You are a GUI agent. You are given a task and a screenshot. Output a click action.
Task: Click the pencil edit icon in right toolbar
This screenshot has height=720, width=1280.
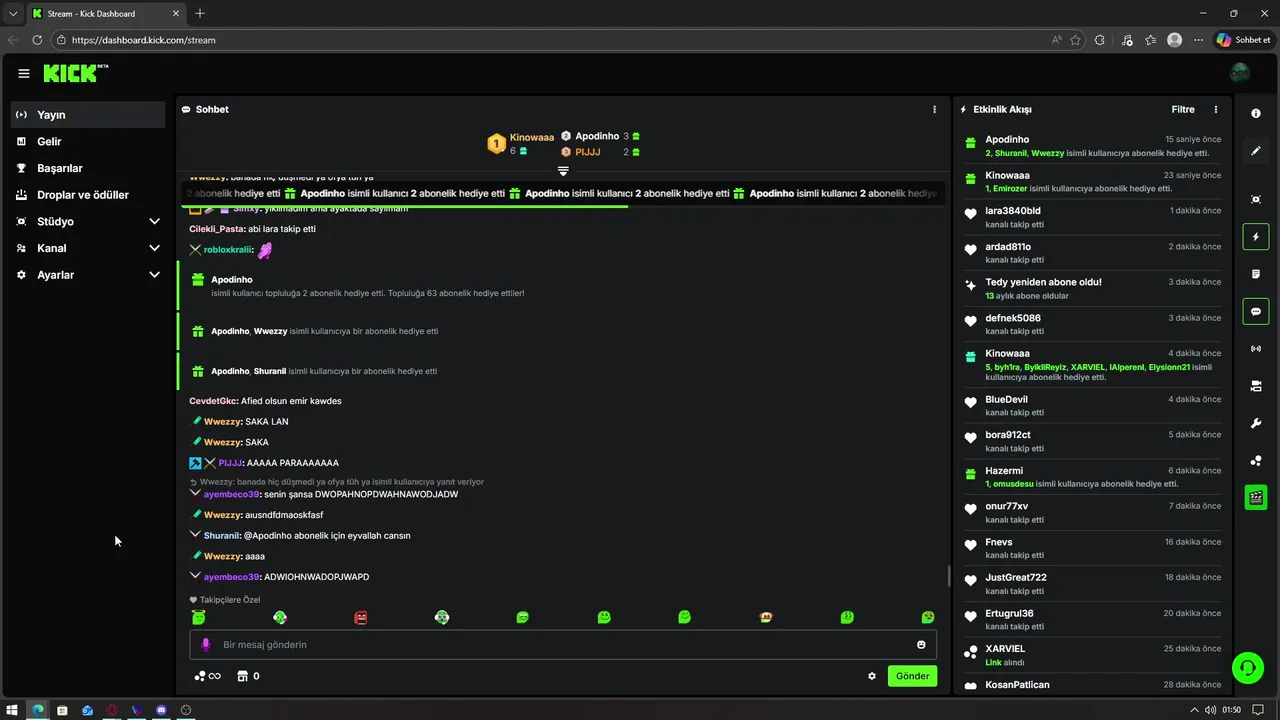pyautogui.click(x=1256, y=151)
